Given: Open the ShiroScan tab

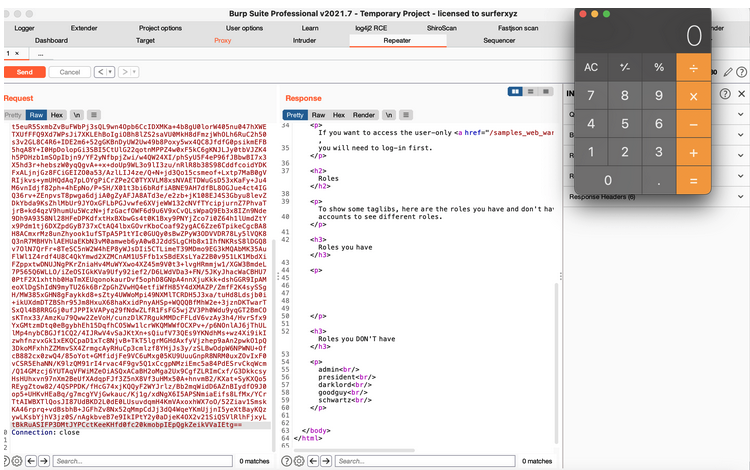Looking at the screenshot, I should 441,28.
